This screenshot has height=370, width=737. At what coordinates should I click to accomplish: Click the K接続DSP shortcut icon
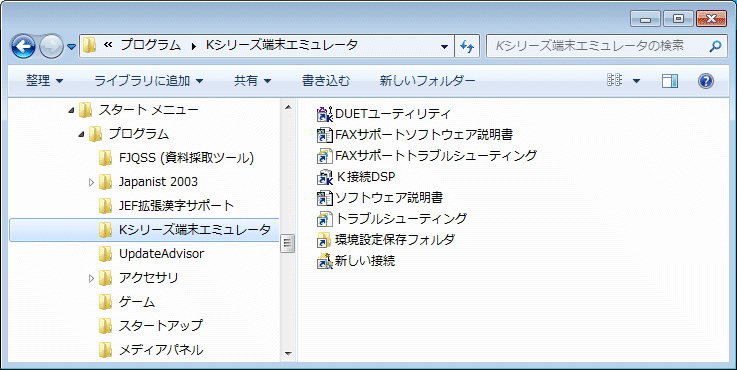coord(325,177)
